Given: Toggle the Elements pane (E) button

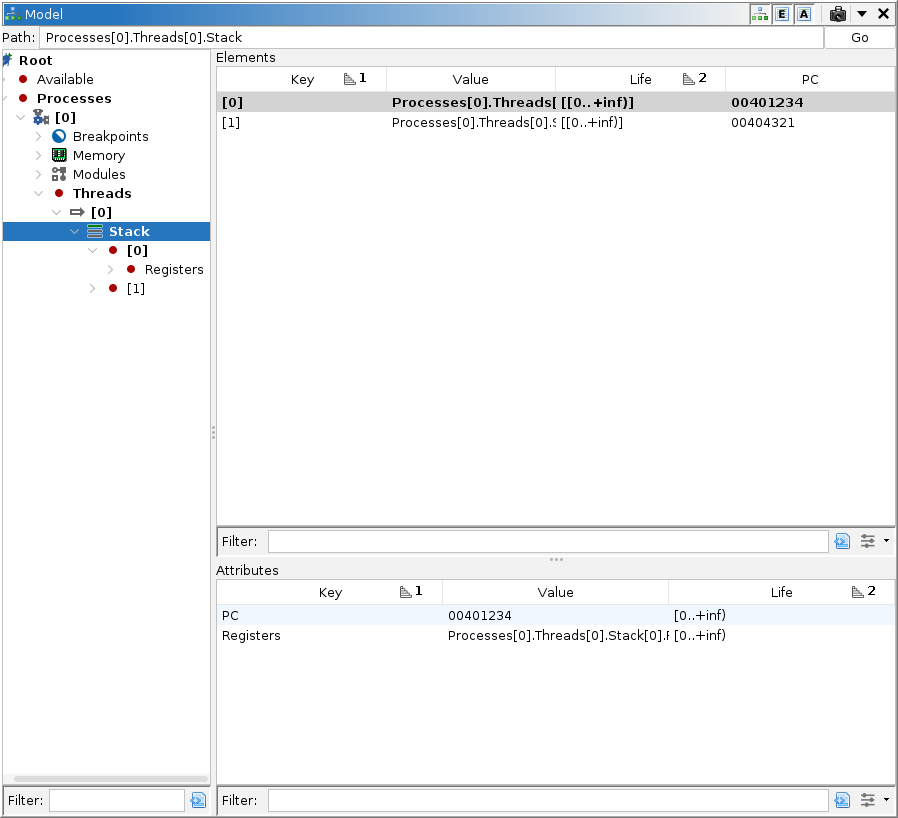Looking at the screenshot, I should tap(782, 14).
